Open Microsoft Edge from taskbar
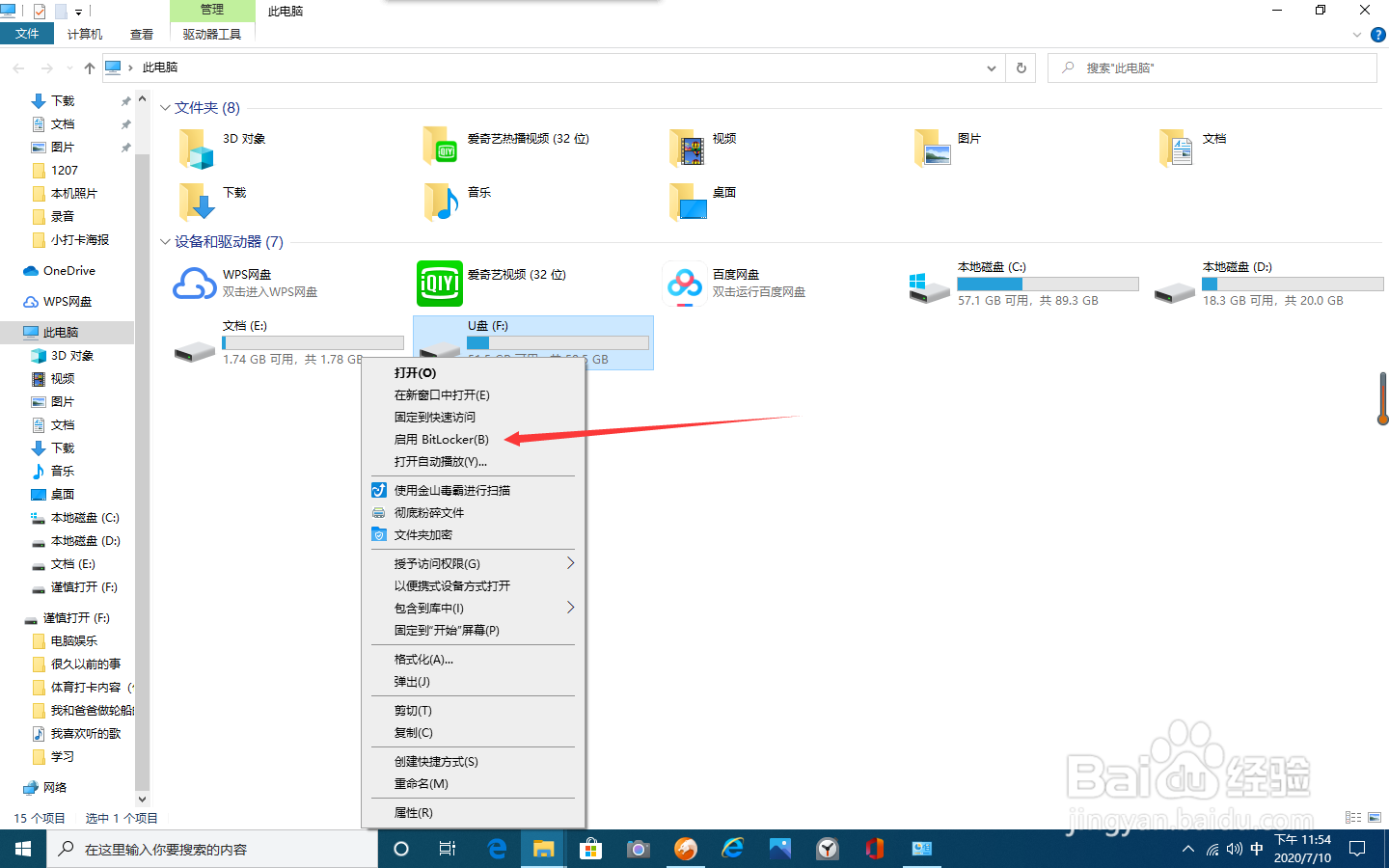Viewport: 1389px width, 868px height. [498, 849]
